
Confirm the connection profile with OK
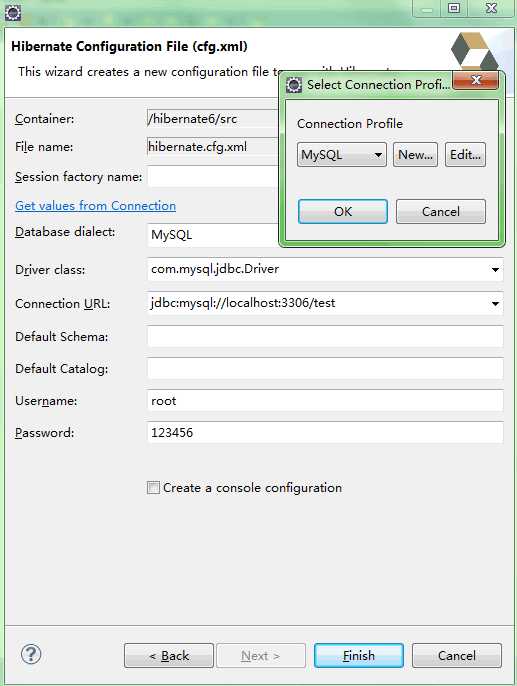(x=343, y=211)
